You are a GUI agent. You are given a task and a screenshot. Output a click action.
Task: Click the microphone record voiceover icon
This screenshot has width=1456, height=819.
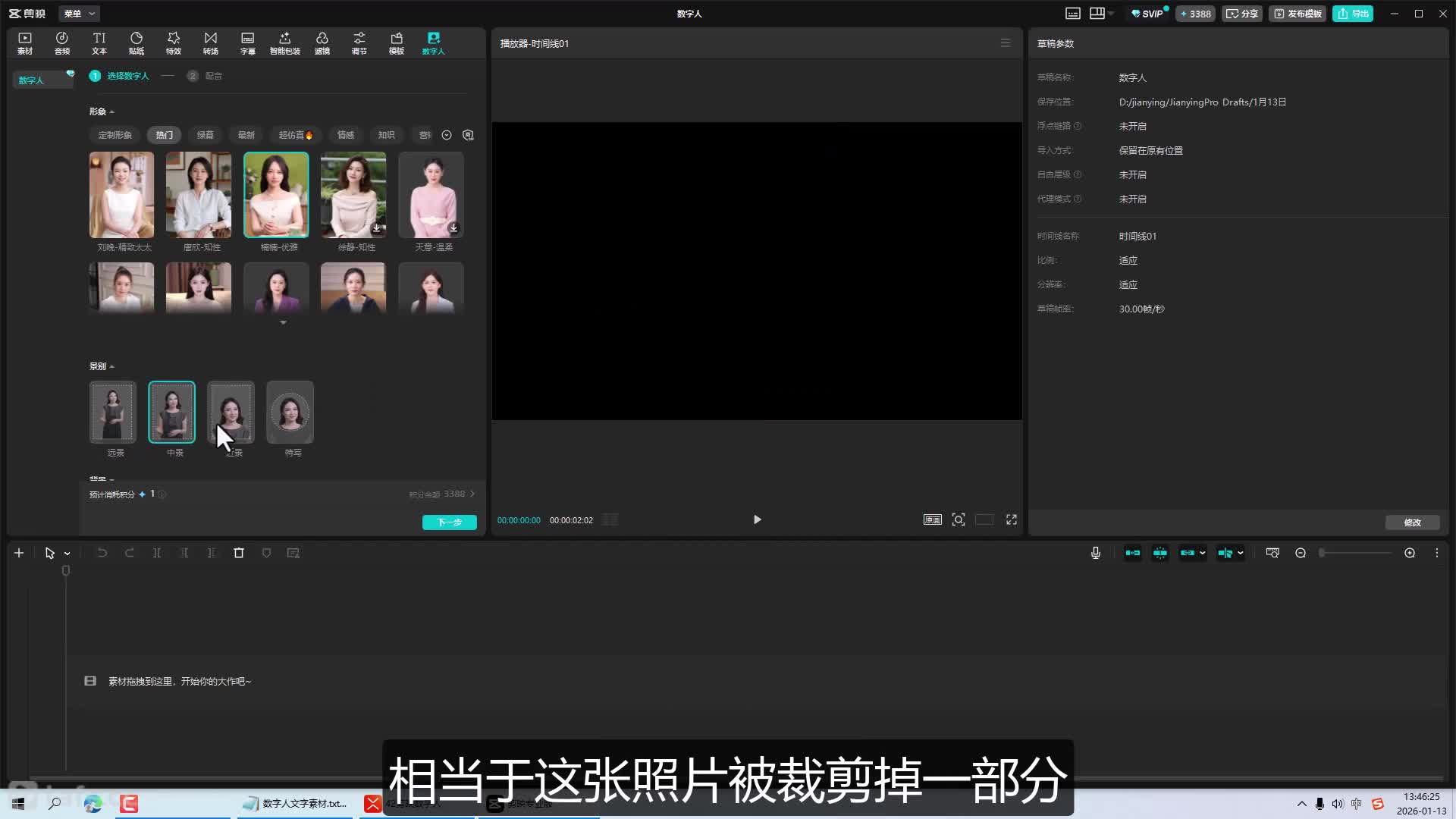coord(1096,553)
